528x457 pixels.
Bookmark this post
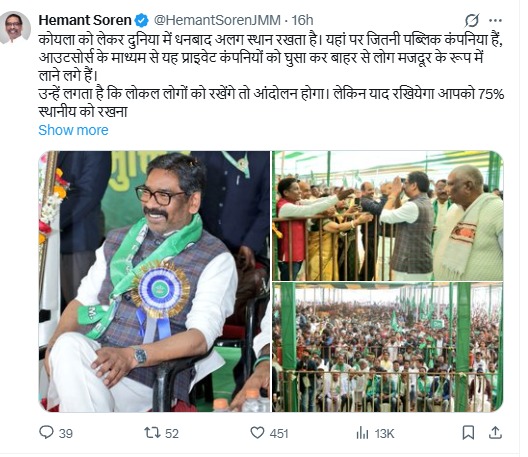[468, 432]
